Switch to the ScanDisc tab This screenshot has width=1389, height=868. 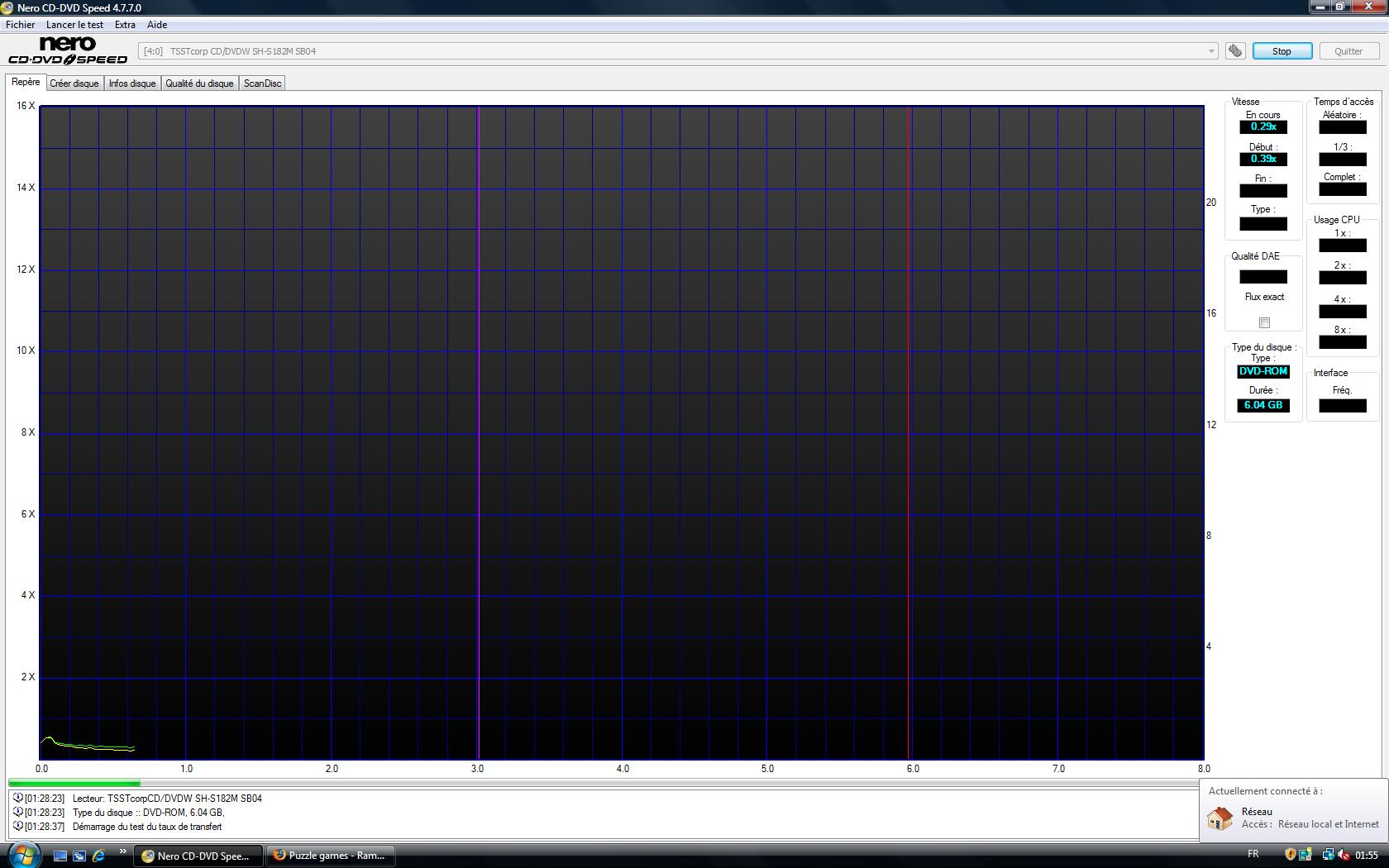click(262, 83)
